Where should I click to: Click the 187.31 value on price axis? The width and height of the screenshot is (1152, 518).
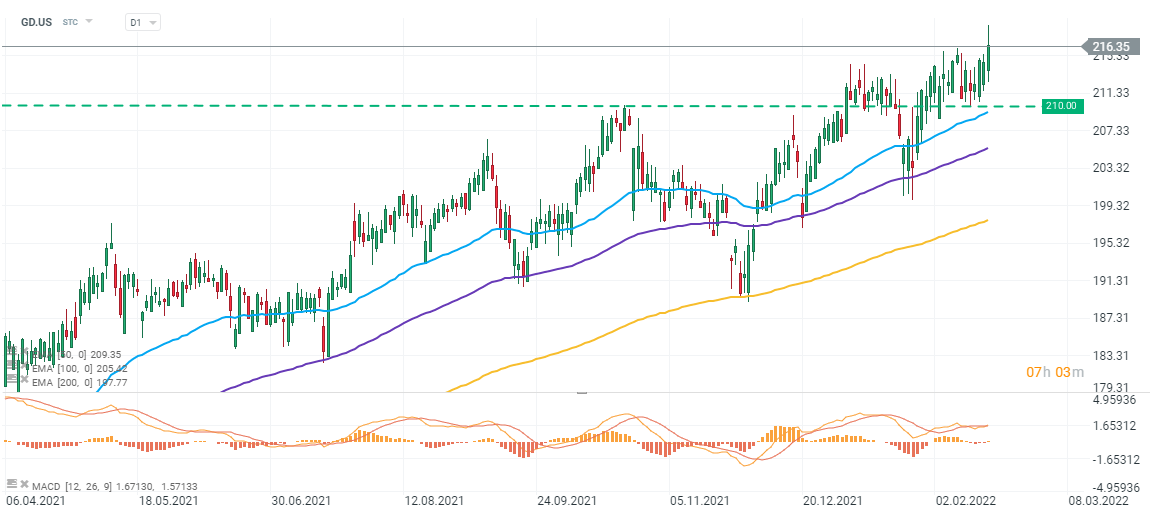click(1110, 317)
